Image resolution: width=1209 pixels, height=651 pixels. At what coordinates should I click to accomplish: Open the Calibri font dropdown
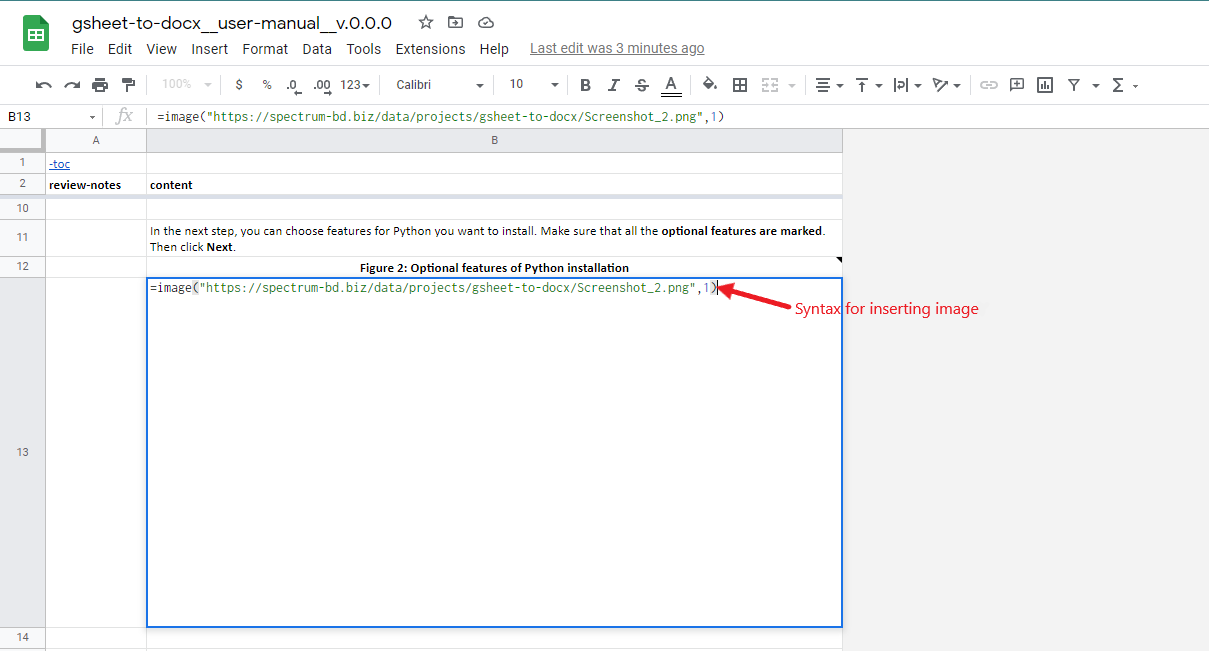[439, 85]
